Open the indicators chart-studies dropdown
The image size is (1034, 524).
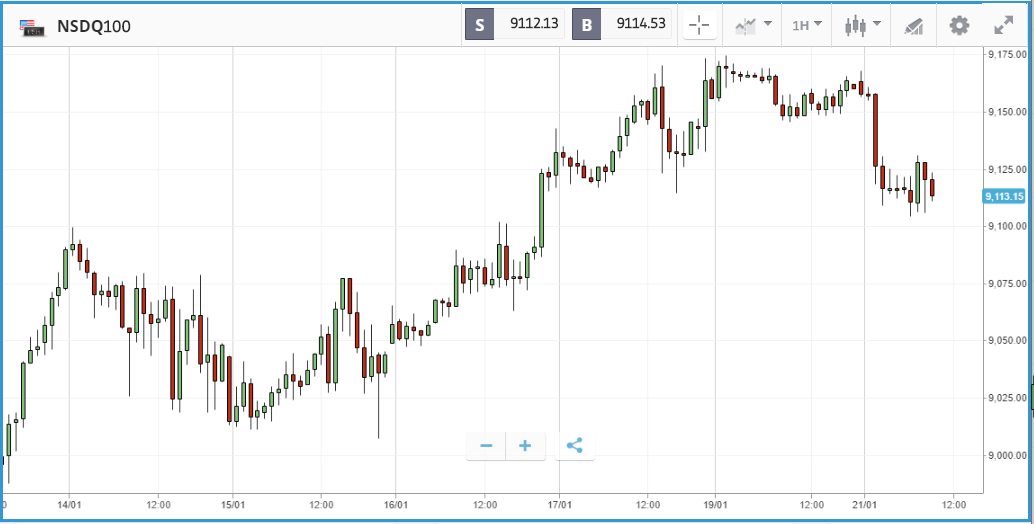754,26
